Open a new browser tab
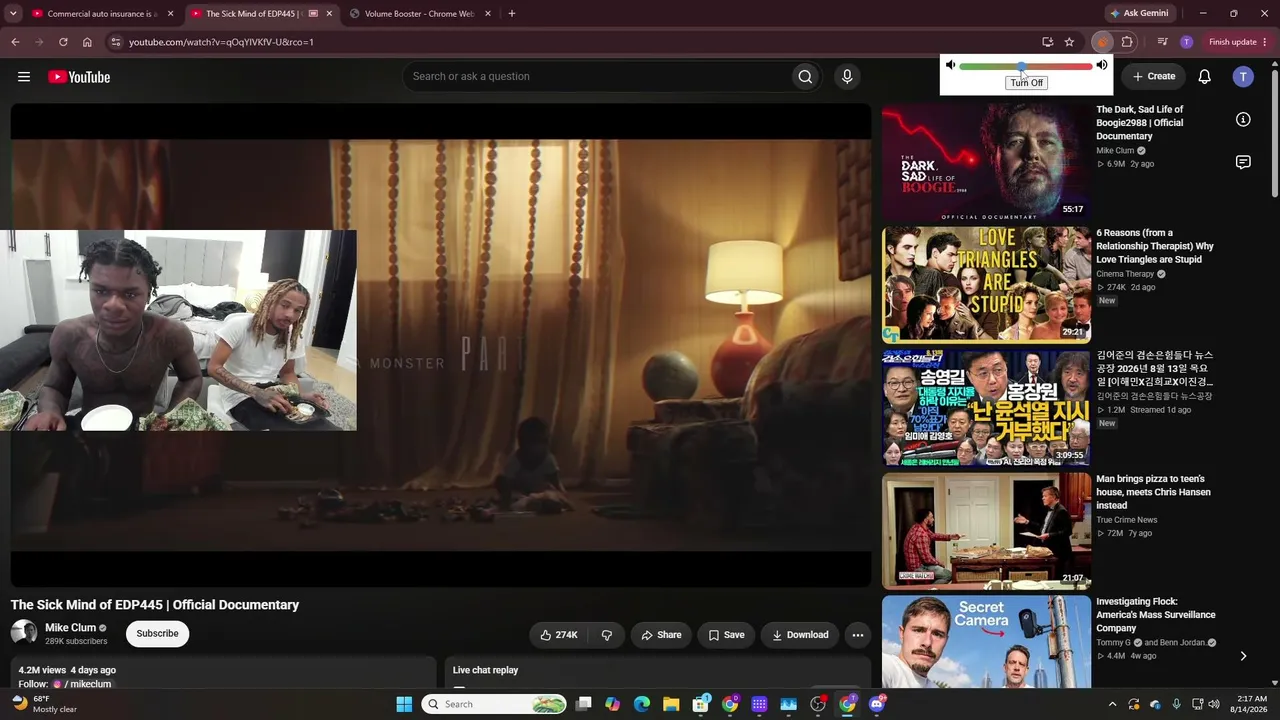The width and height of the screenshot is (1280, 720). (x=512, y=14)
